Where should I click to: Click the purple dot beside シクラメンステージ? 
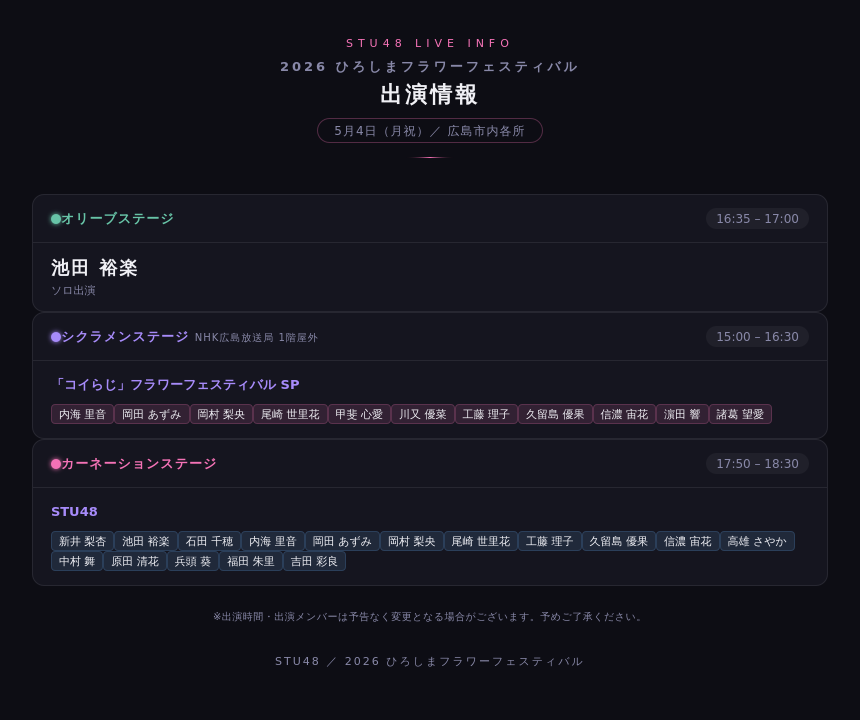tap(56, 337)
